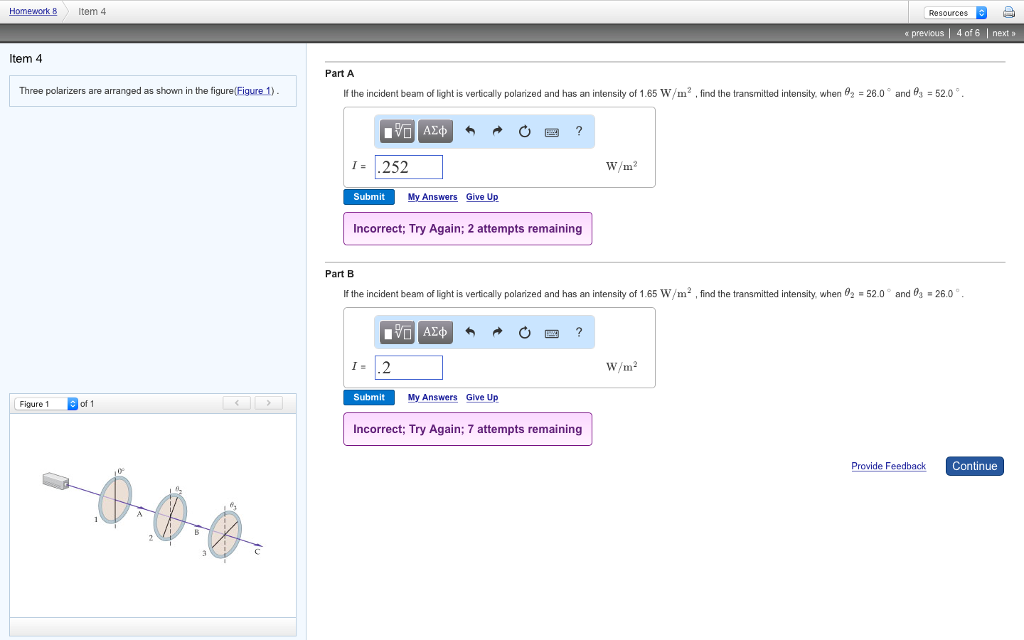1024x640 pixels.
Task: Open help for Part A answer box
Action: click(x=579, y=131)
